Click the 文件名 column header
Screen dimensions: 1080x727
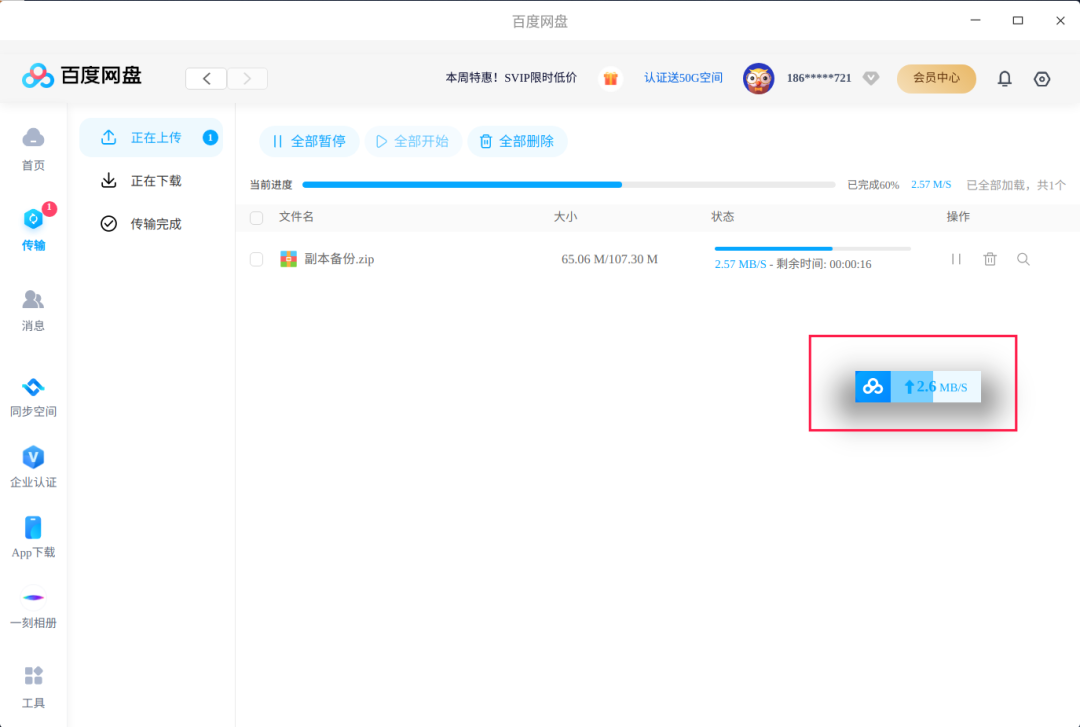(x=296, y=217)
